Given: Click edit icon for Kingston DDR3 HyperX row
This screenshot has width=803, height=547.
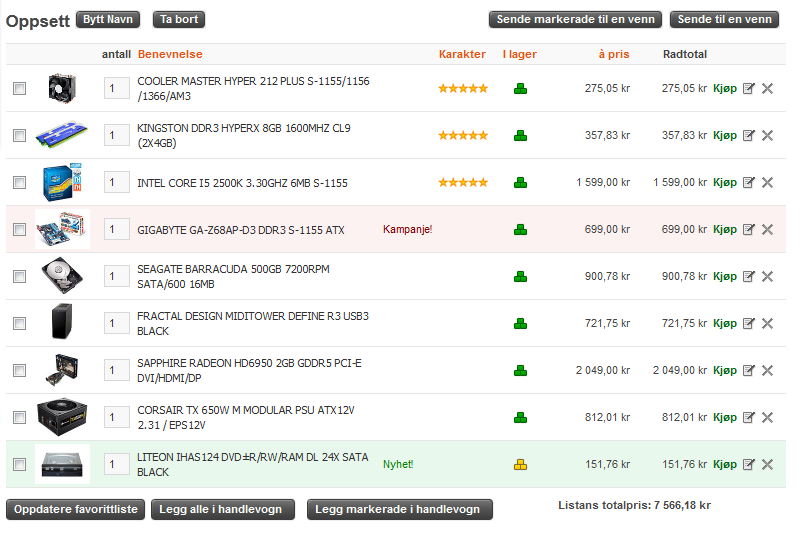Looking at the screenshot, I should [x=749, y=136].
